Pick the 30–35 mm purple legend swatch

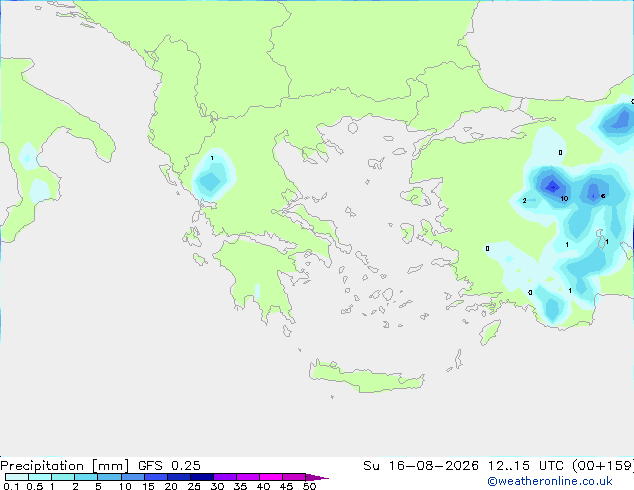(x=225, y=477)
